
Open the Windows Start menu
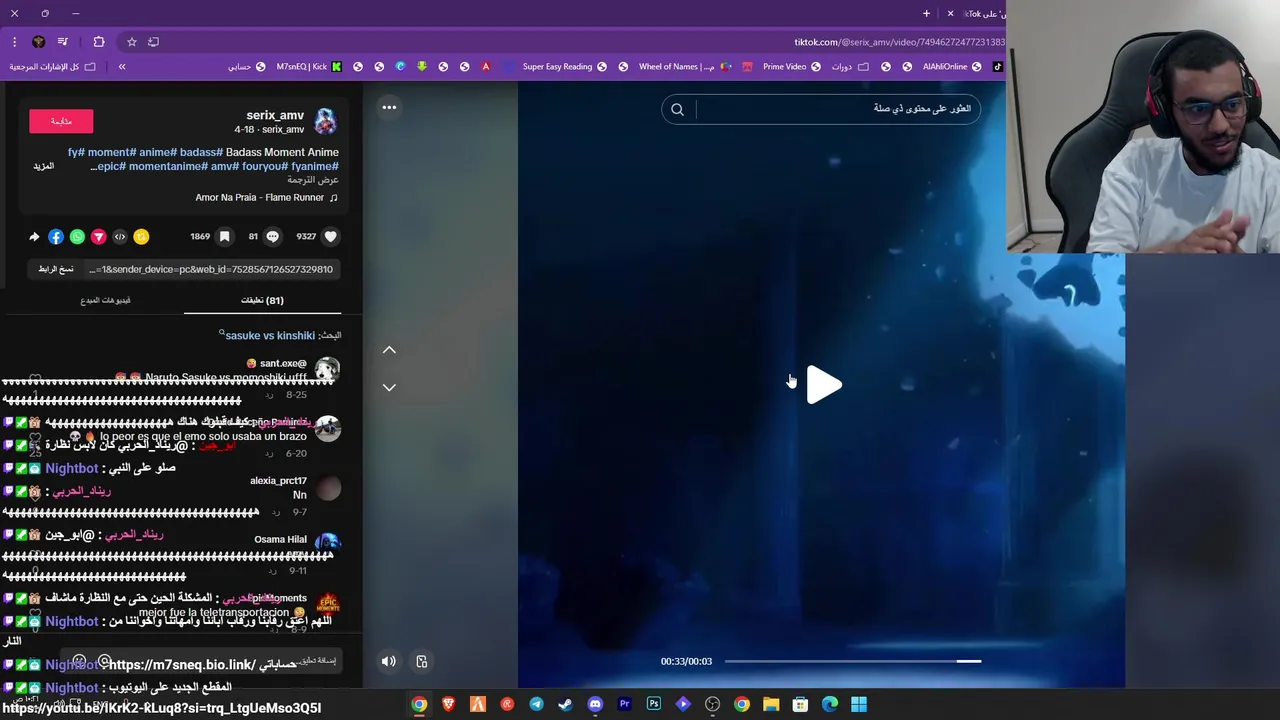tap(859, 704)
